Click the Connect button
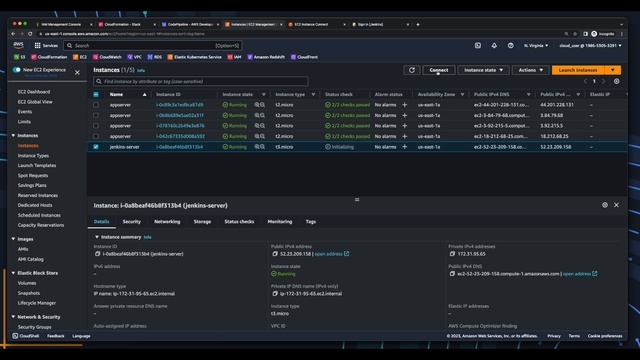This screenshot has height=360, width=640. tap(439, 70)
